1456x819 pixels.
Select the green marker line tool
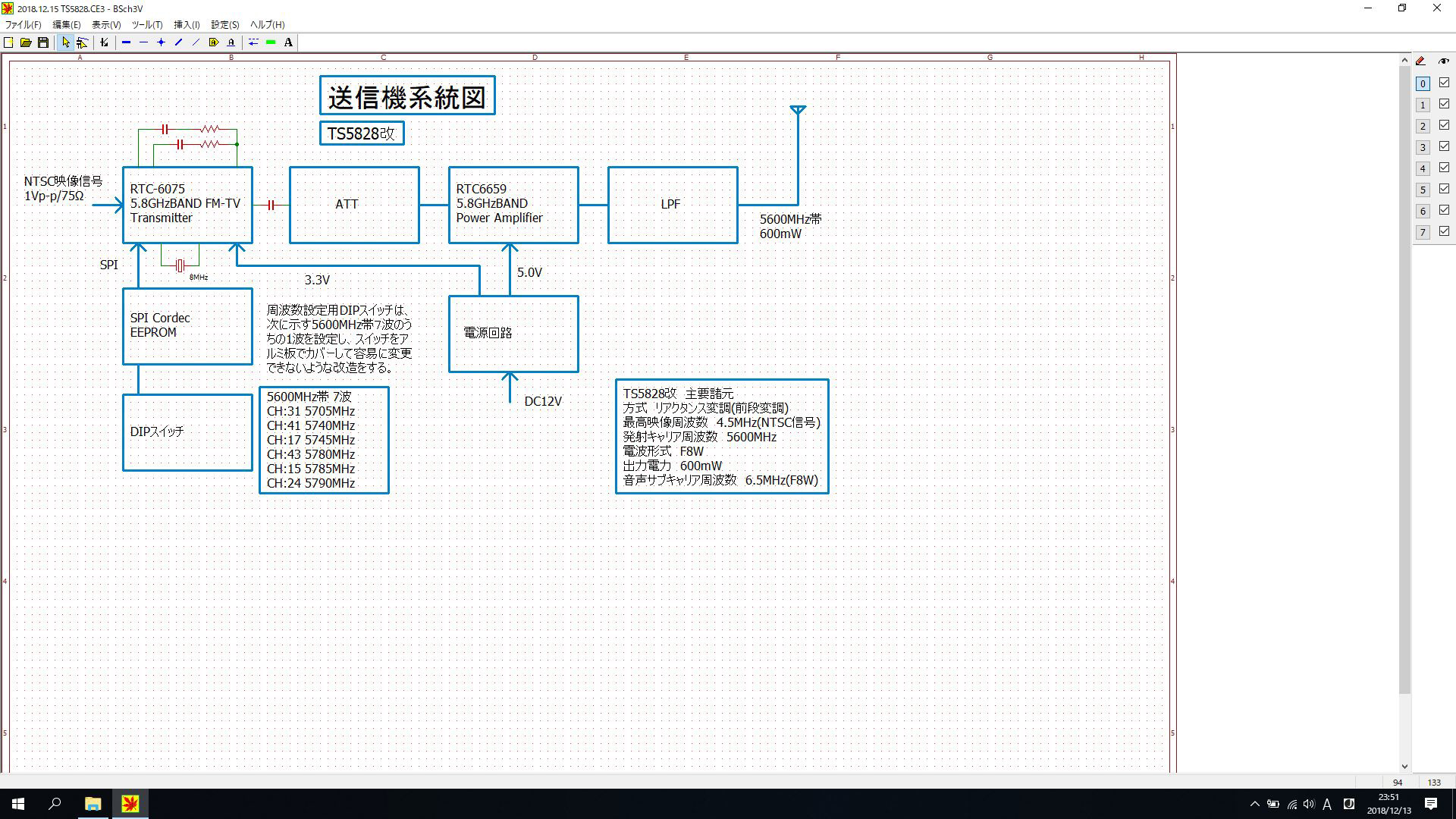pos(271,42)
